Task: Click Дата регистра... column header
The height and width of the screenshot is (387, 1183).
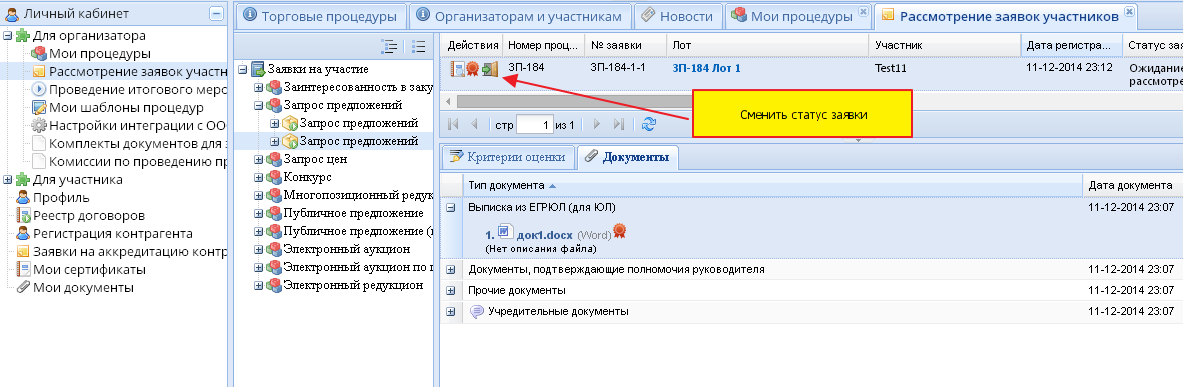Action: (x=1071, y=45)
